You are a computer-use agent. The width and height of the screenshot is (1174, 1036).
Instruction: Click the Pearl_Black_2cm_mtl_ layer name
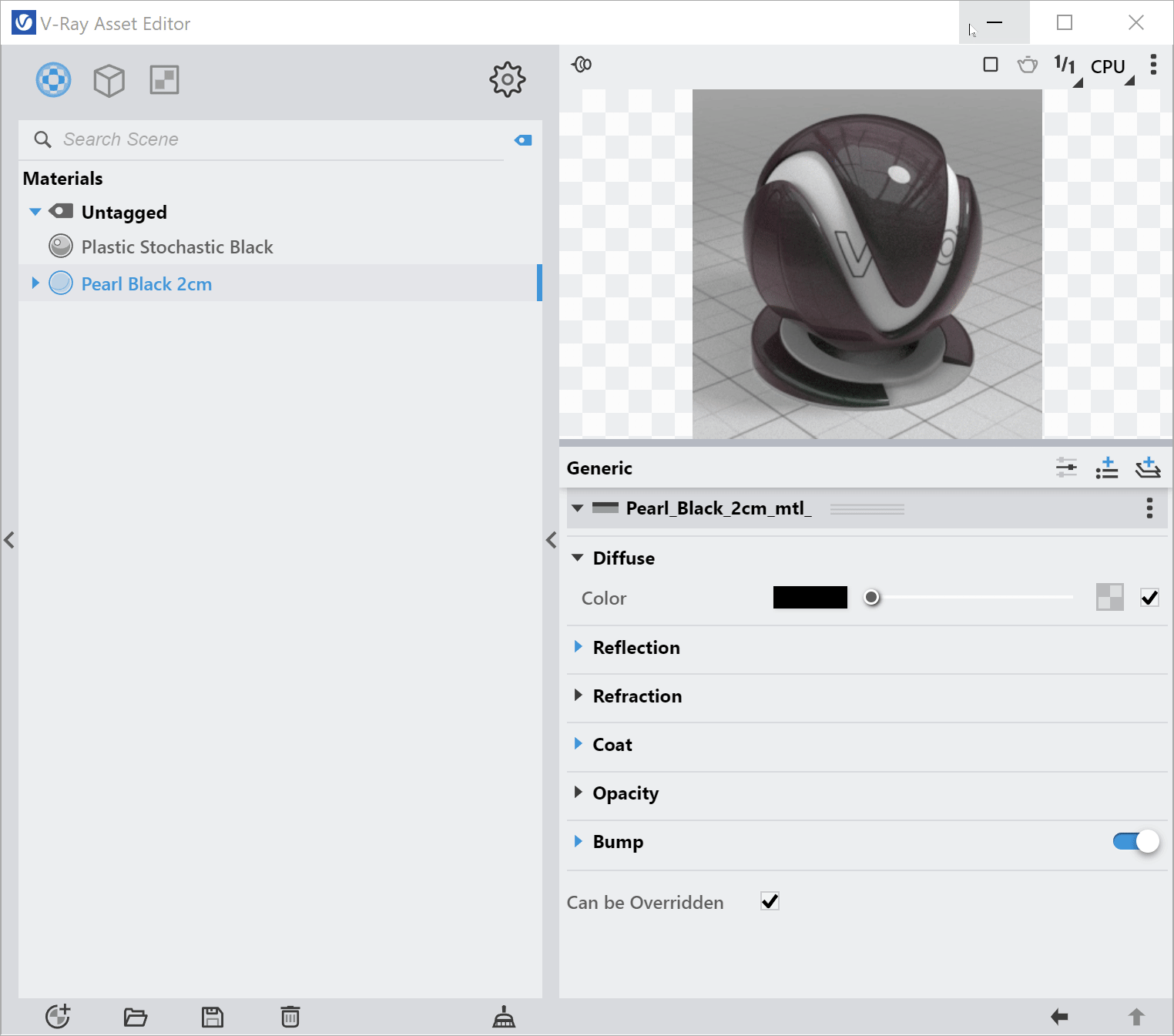(719, 508)
